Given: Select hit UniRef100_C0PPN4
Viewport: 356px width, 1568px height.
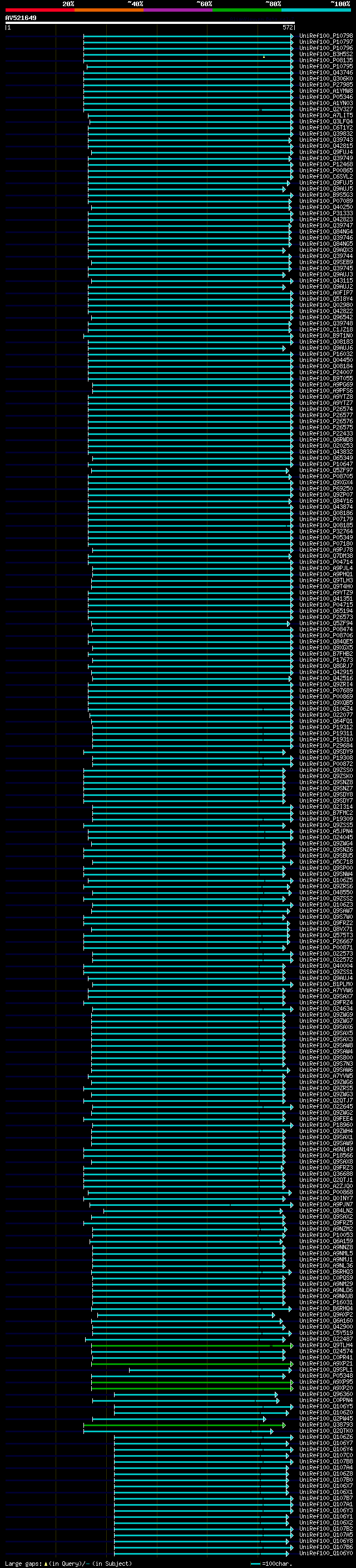Looking at the screenshot, I should pyautogui.click(x=326, y=1400).
